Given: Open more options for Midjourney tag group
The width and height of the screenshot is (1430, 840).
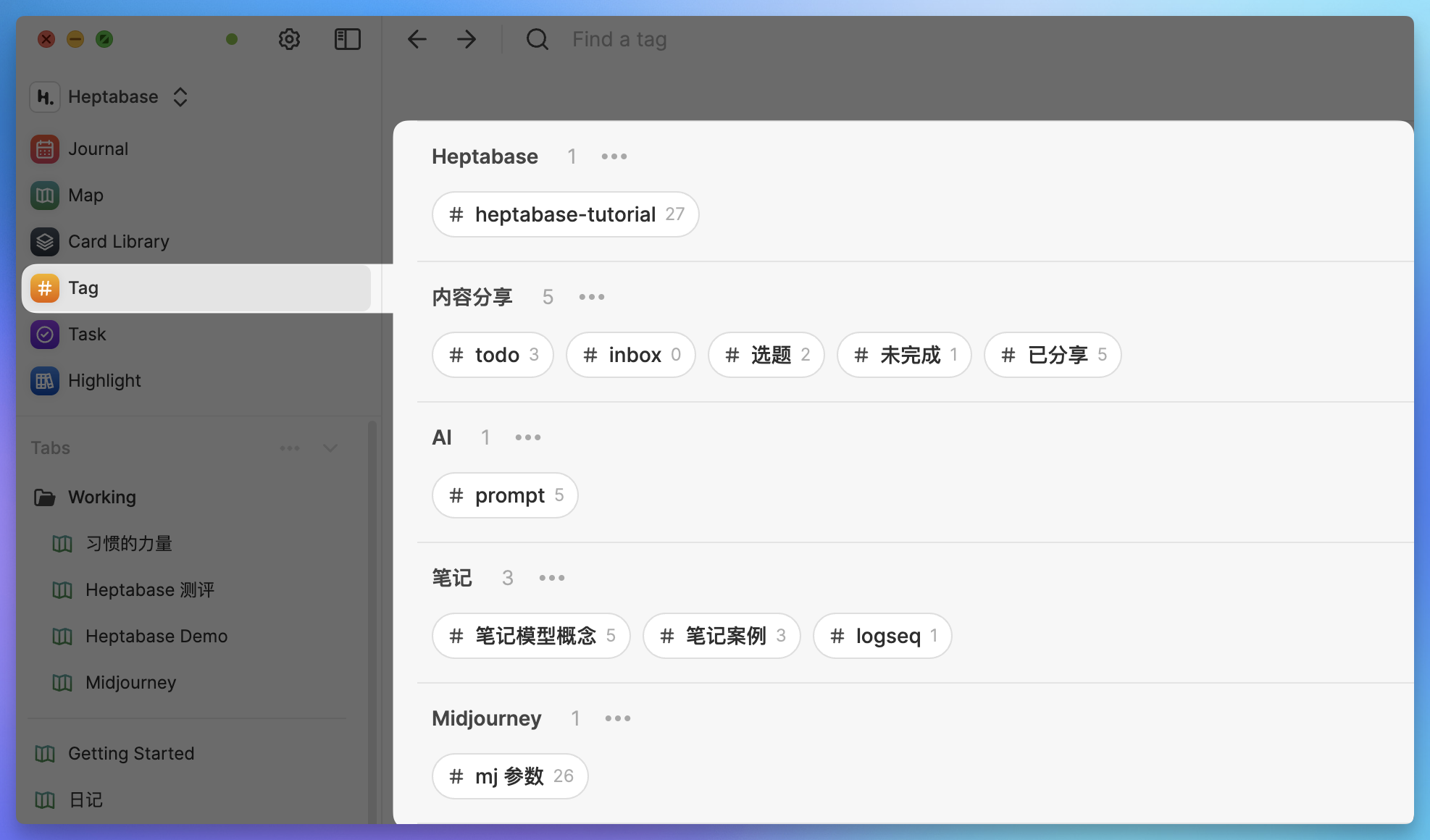Looking at the screenshot, I should (618, 718).
